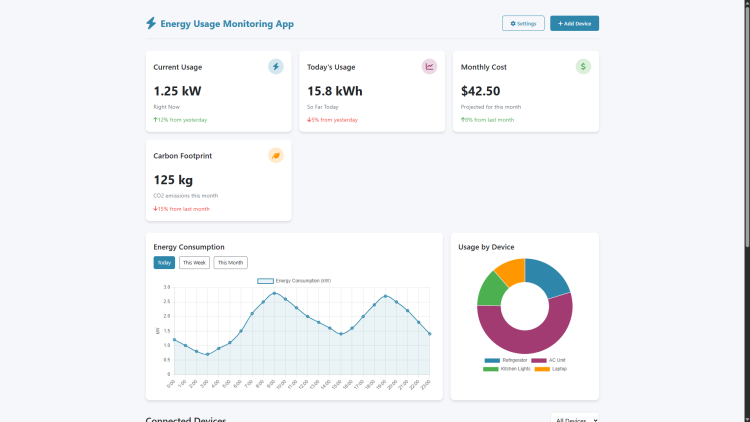
Task: Click the lightning bolt app logo
Action: click(151, 23)
